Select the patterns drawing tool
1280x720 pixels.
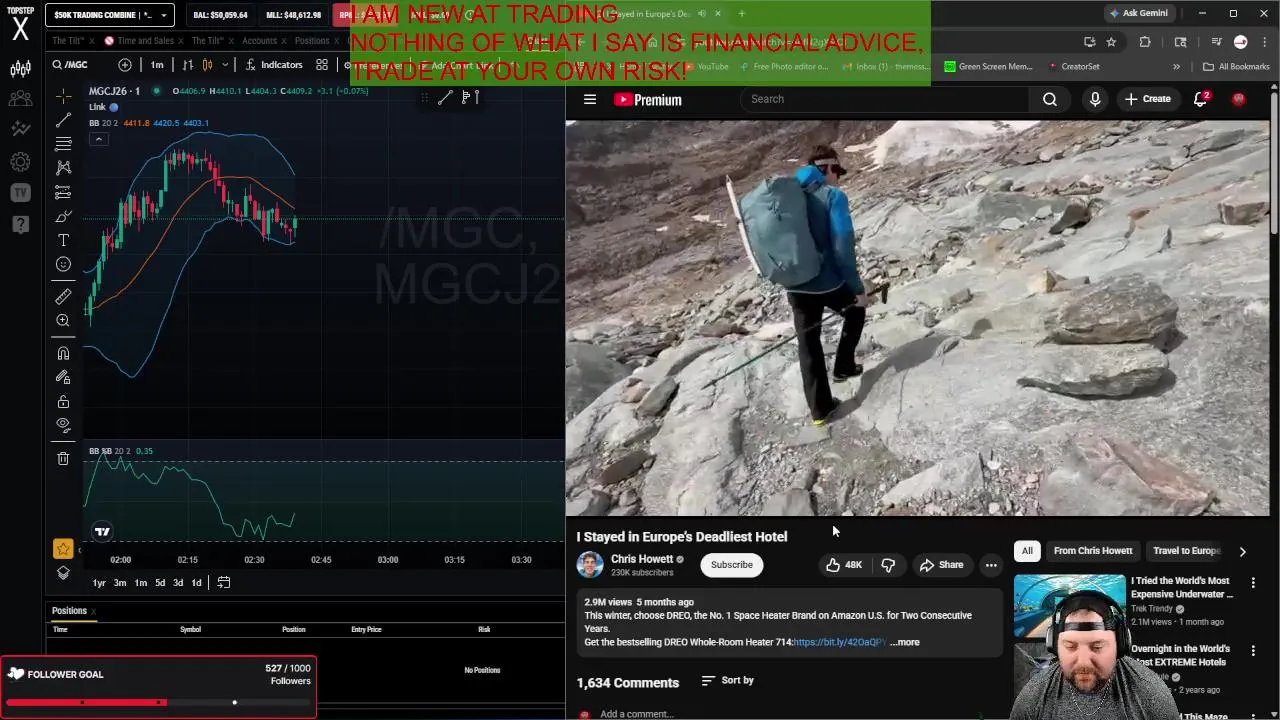click(x=63, y=168)
